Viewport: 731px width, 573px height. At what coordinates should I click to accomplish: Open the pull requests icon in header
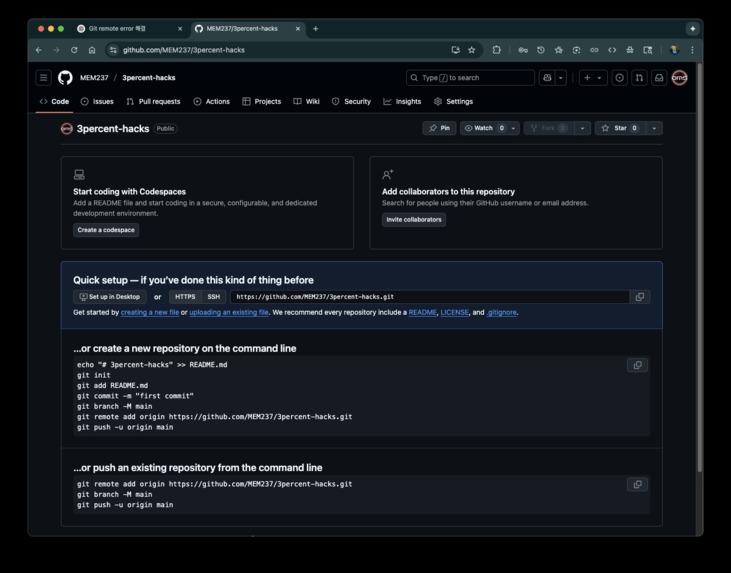point(639,78)
